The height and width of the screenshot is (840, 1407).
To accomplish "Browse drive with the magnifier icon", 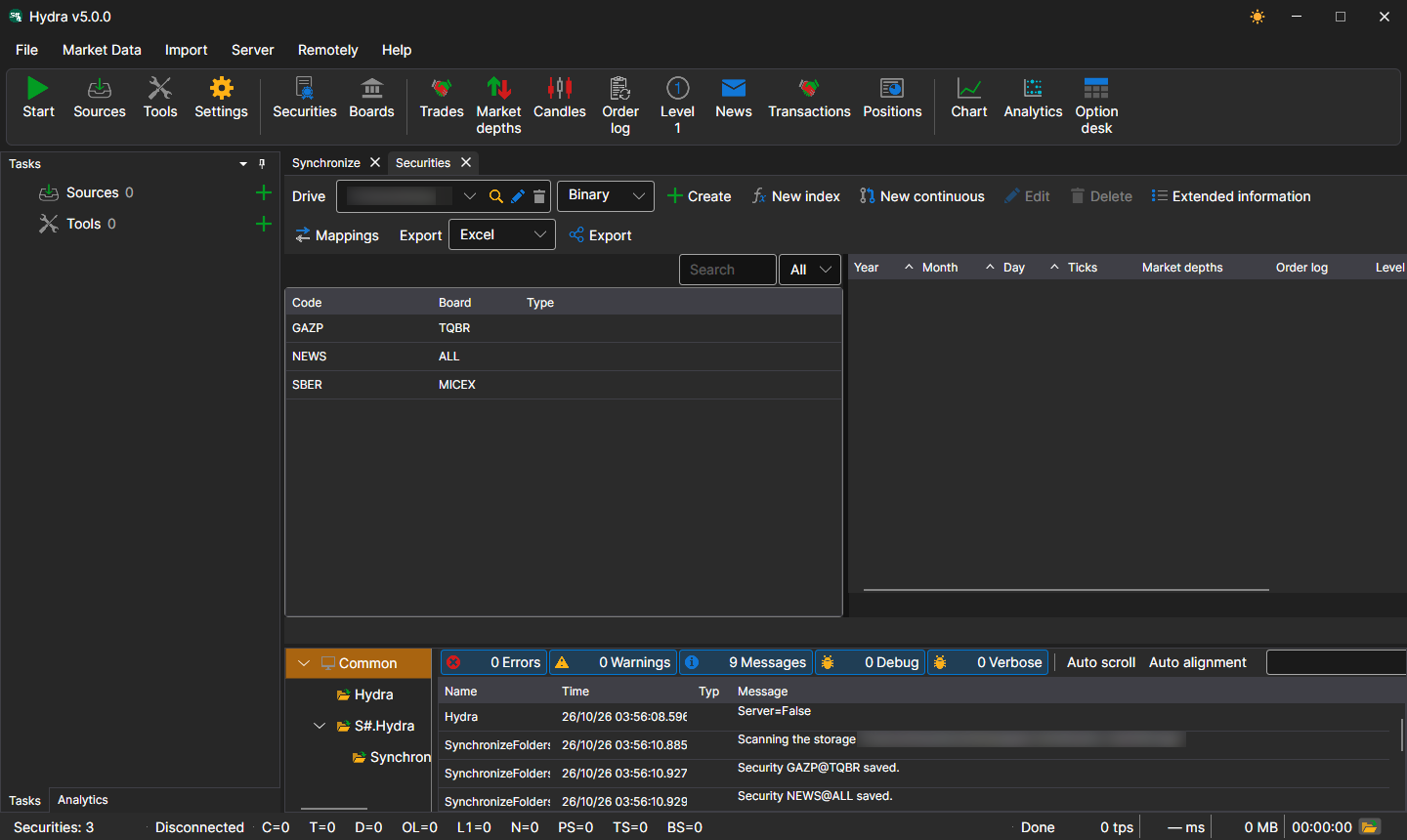I will point(496,196).
